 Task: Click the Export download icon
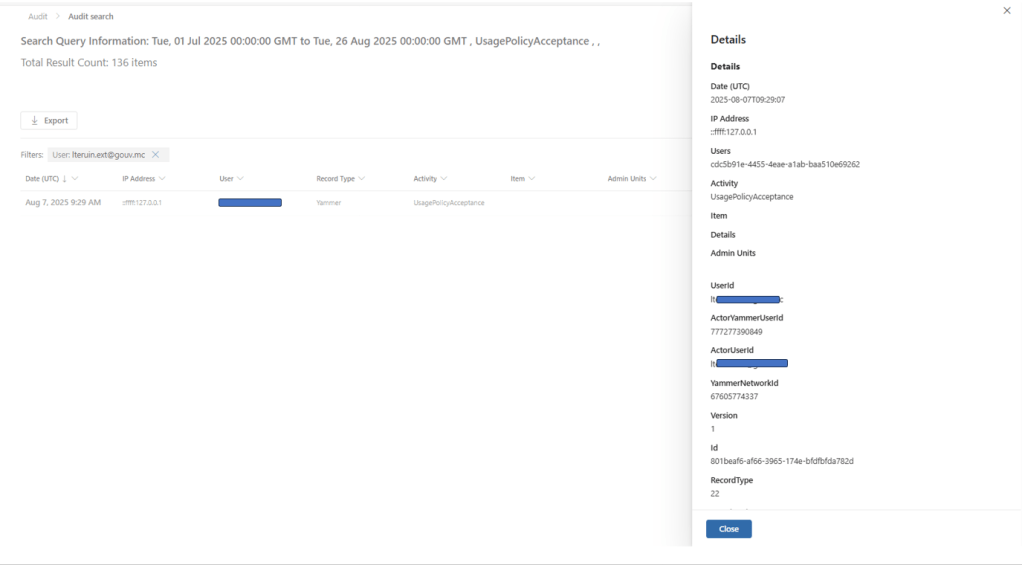[x=35, y=121]
